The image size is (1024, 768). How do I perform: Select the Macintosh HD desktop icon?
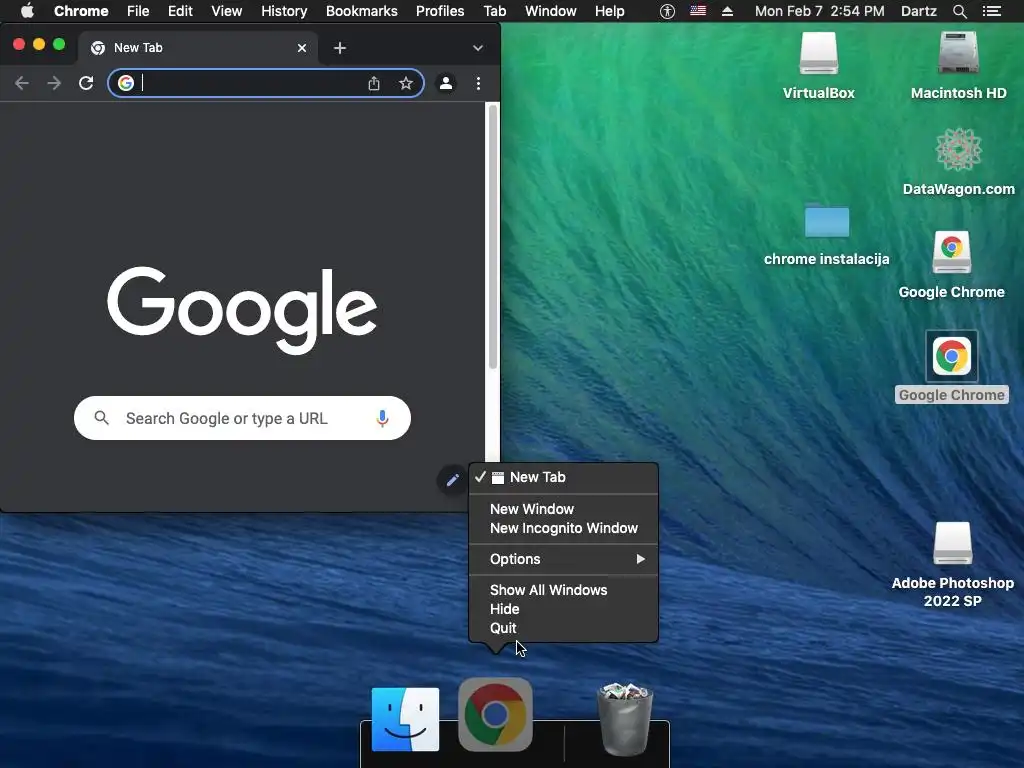coord(958,65)
